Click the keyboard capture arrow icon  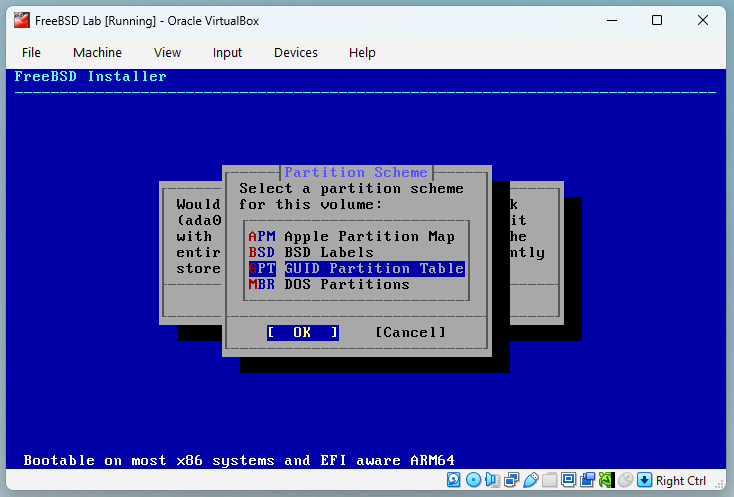pos(645,480)
